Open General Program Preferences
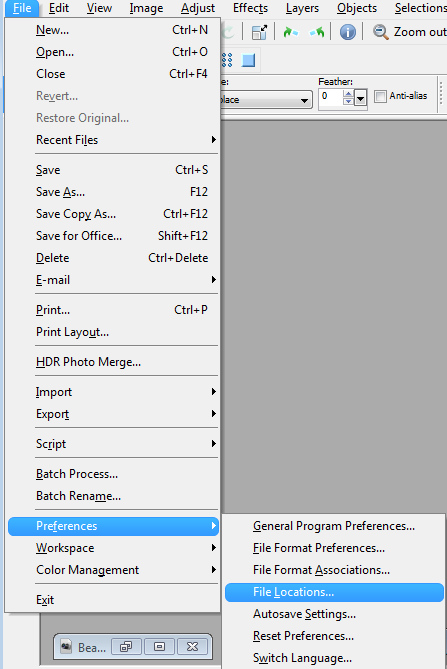The height and width of the screenshot is (669, 447). pyautogui.click(x=334, y=526)
